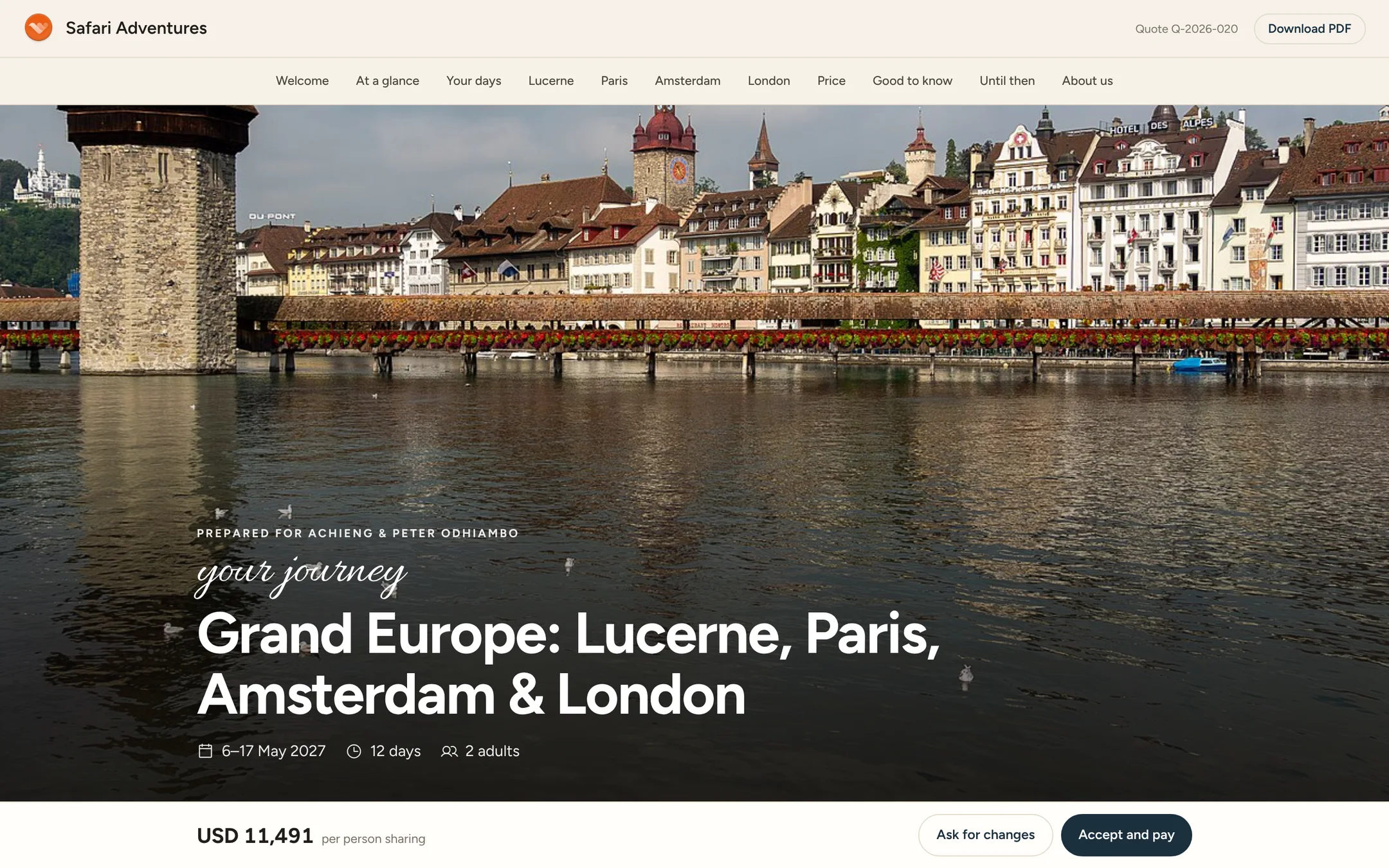Open the Amsterdam nav link

[687, 80]
